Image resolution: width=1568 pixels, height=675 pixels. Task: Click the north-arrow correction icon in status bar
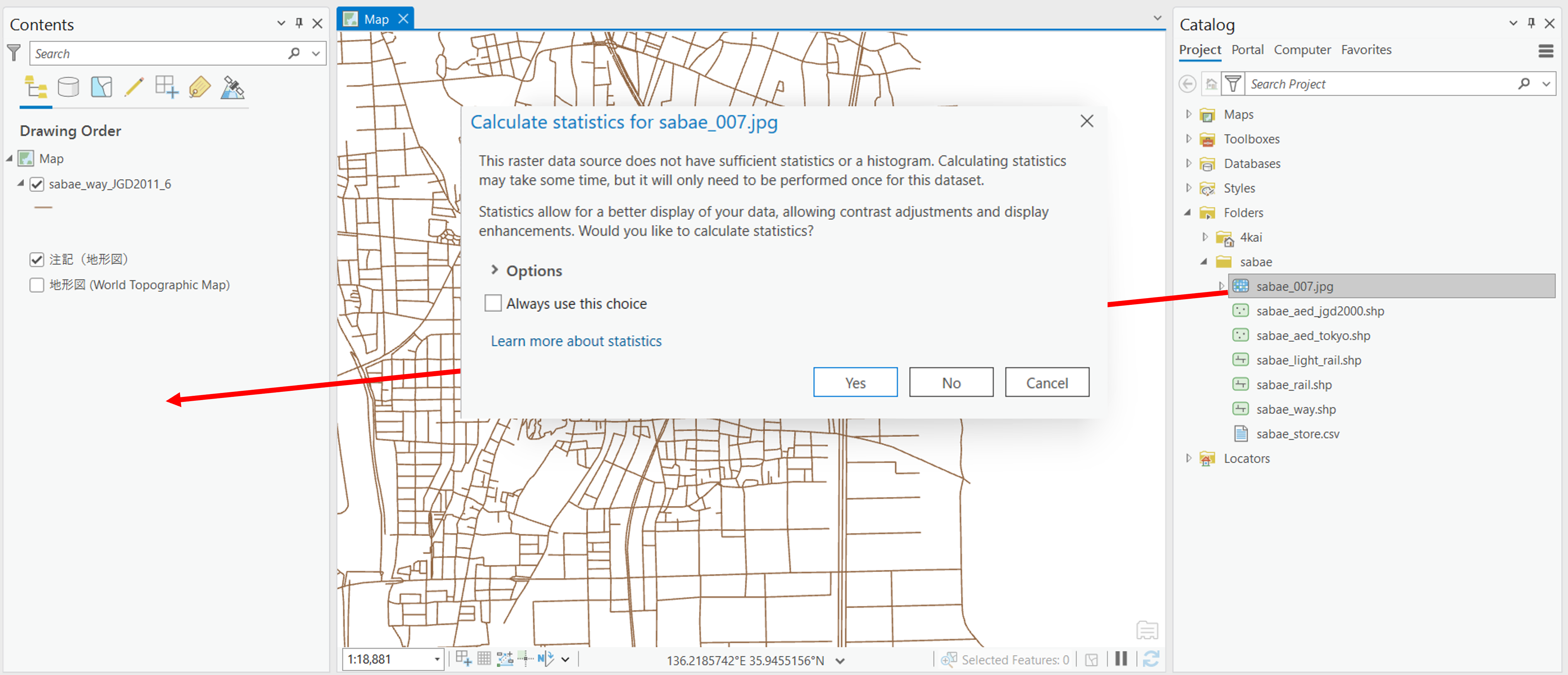[545, 659]
